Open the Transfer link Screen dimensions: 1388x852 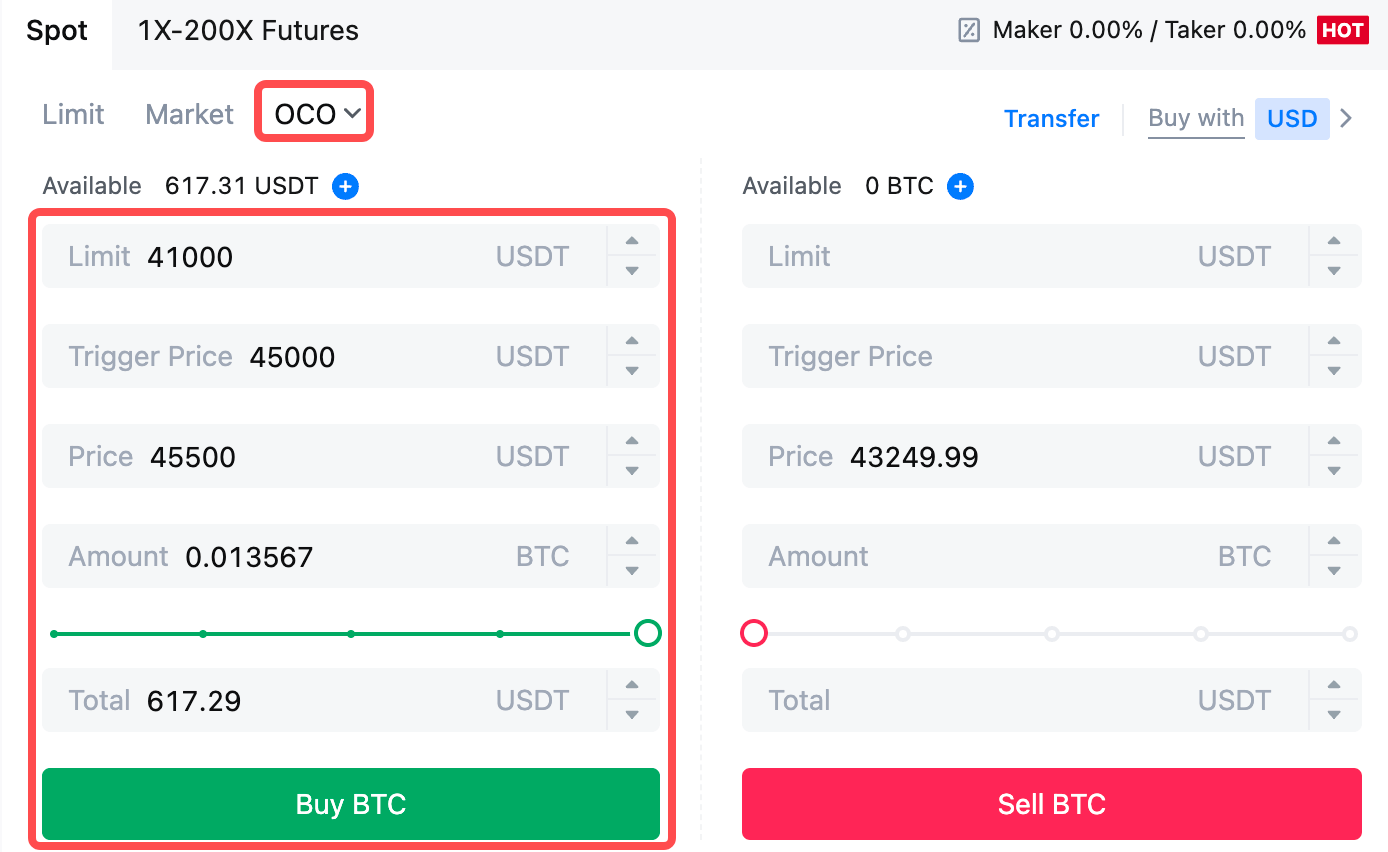coord(1051,118)
